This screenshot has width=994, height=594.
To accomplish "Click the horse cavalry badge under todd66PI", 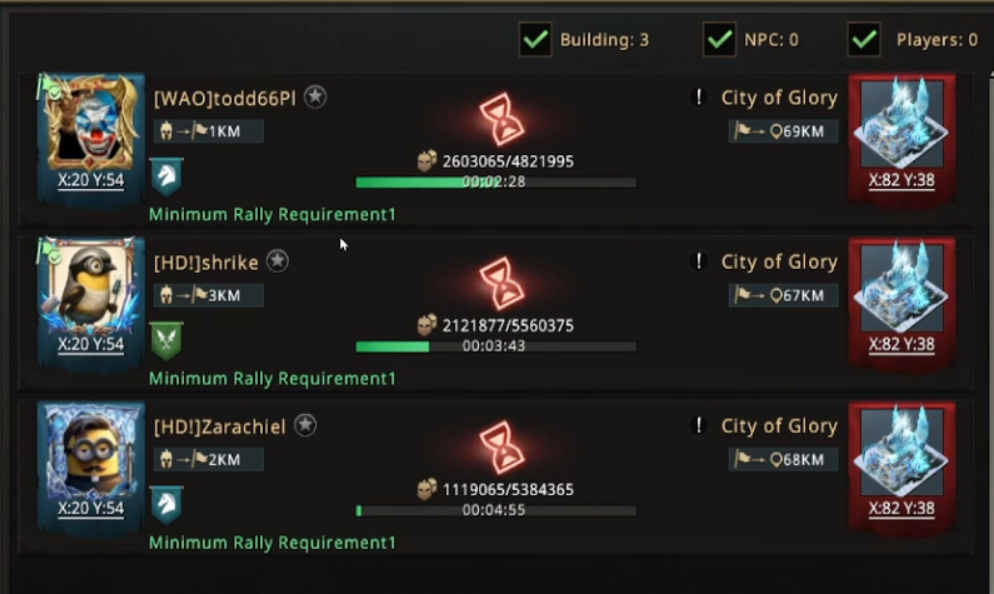I will click(x=166, y=176).
